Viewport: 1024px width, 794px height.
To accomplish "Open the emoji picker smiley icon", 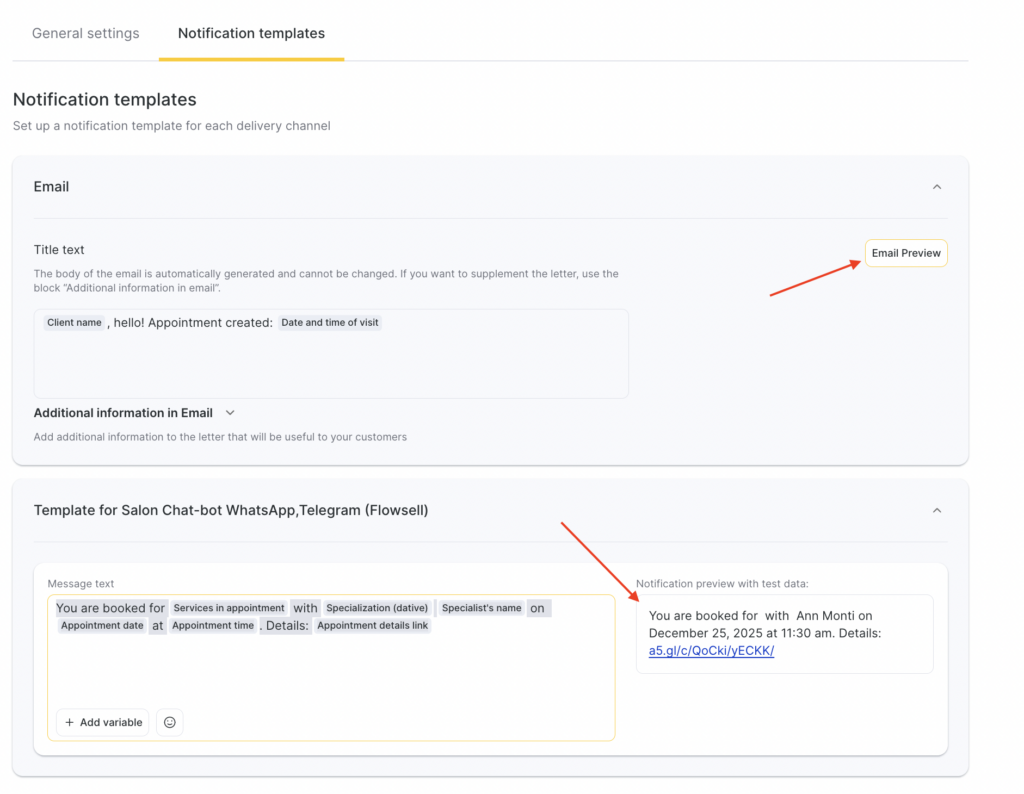I will tap(170, 722).
